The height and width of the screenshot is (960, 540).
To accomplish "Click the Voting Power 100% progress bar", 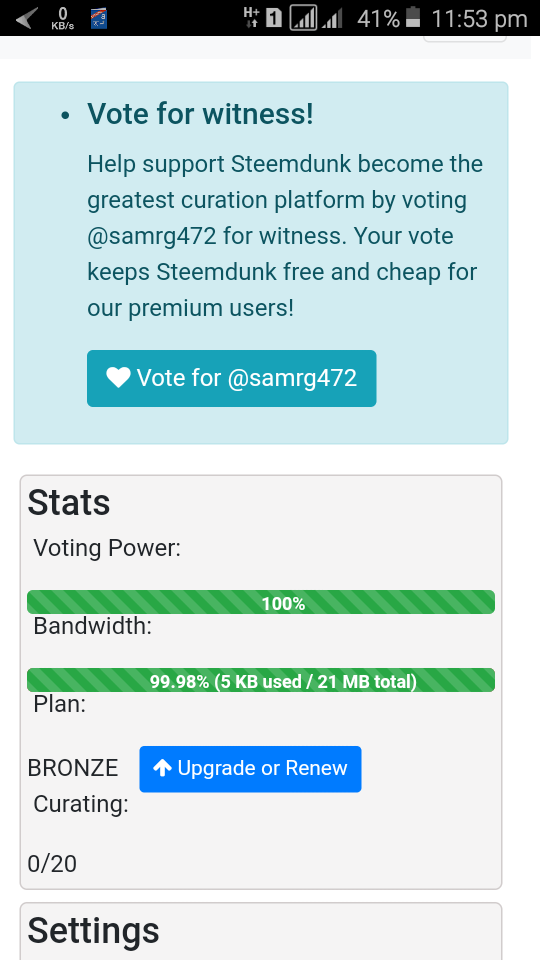I will pos(261,602).
